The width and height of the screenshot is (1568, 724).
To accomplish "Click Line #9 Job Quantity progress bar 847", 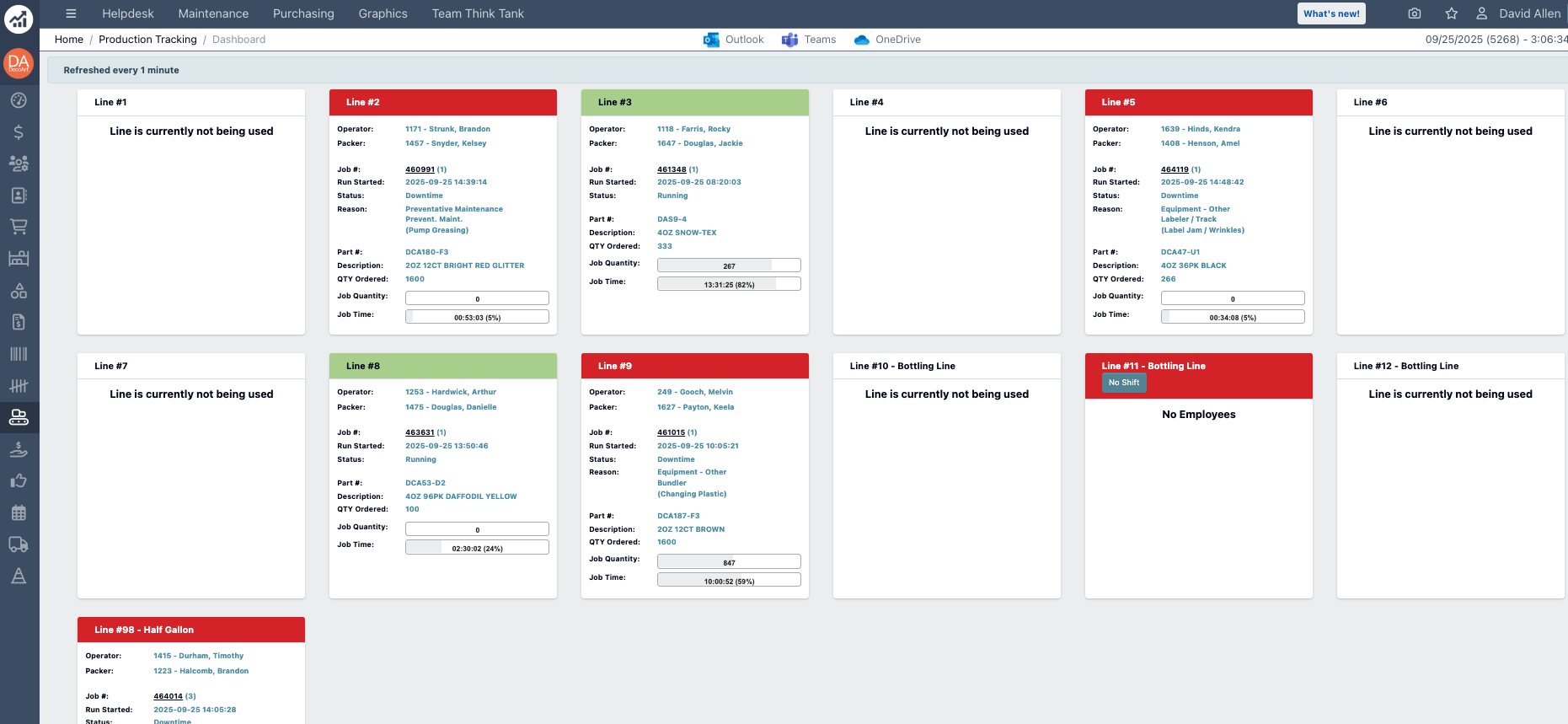I will 729,561.
